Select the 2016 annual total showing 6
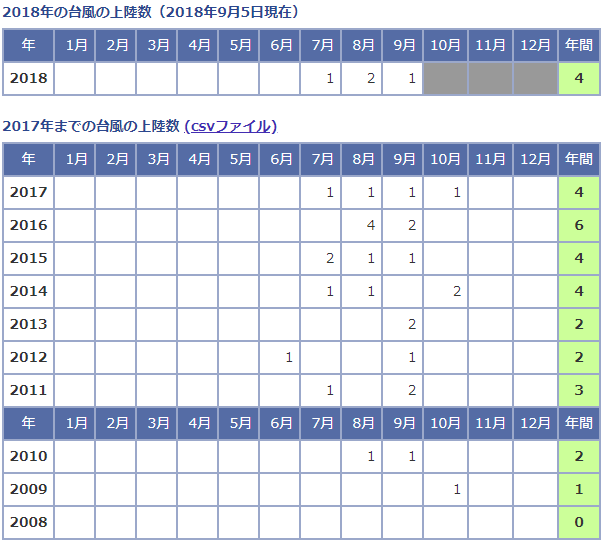 click(579, 225)
